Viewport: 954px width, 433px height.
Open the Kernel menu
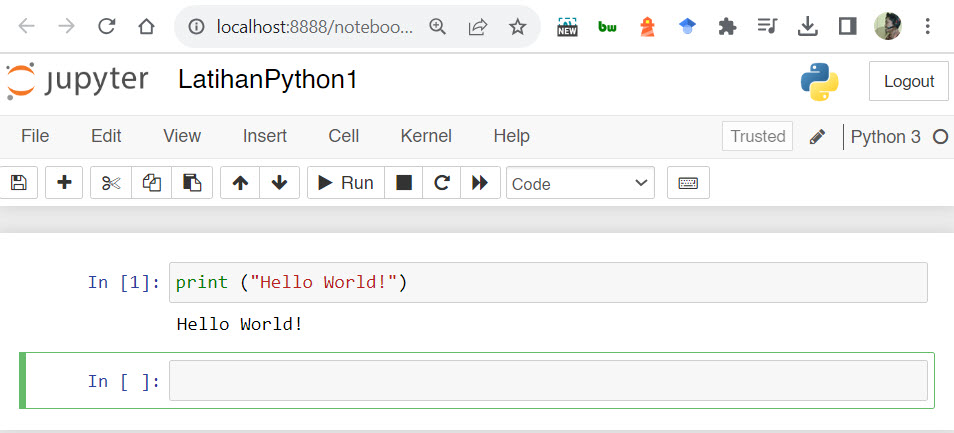(426, 136)
